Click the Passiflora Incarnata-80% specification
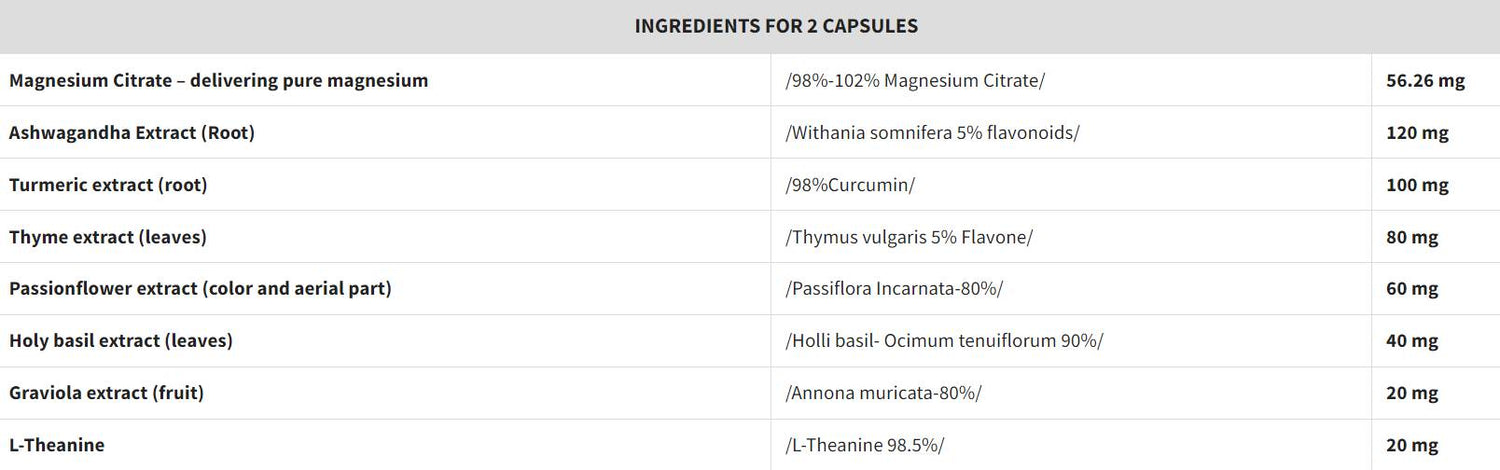This screenshot has width=1500, height=470. (x=895, y=289)
